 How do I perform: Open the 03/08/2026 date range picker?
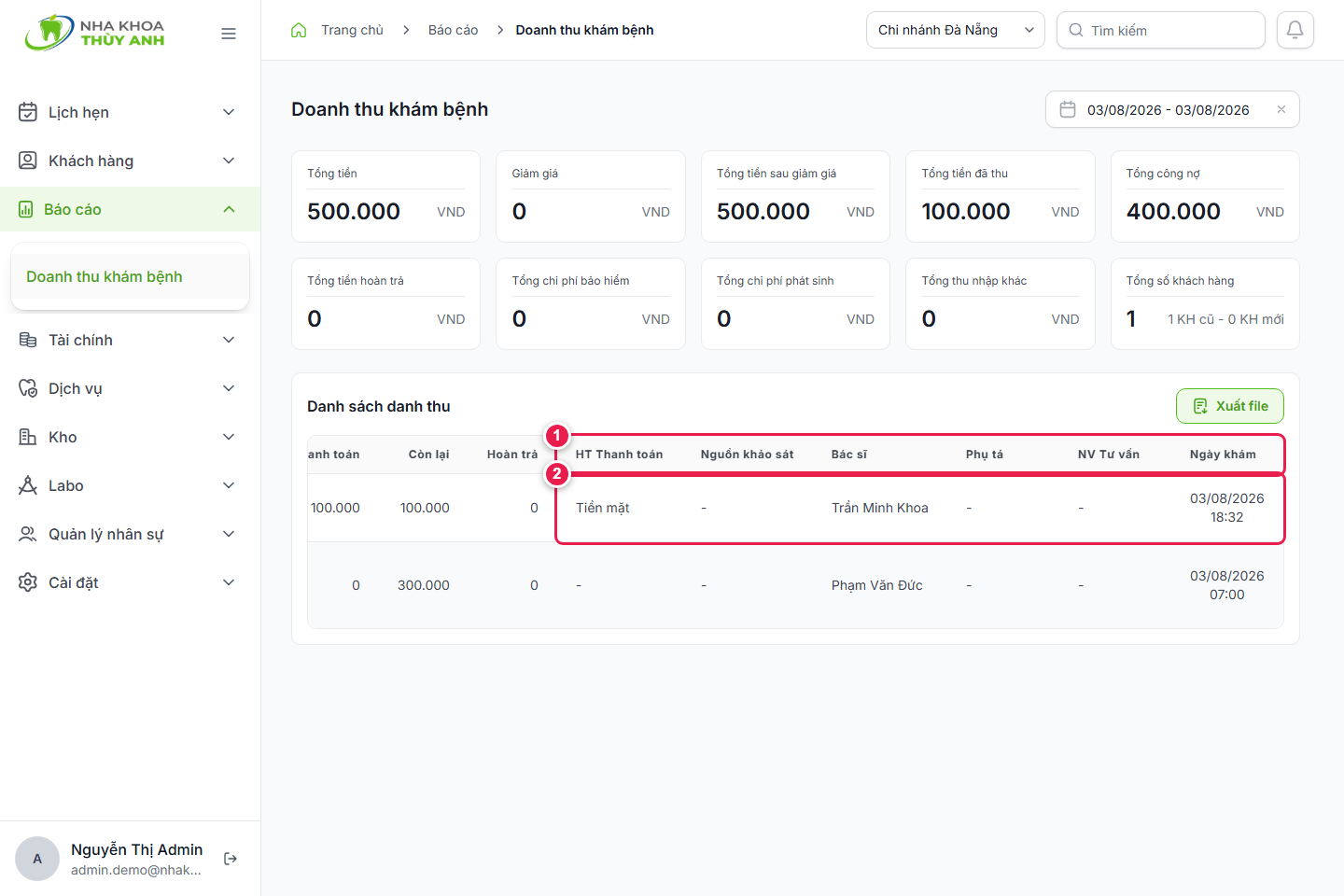pyautogui.click(x=1172, y=109)
